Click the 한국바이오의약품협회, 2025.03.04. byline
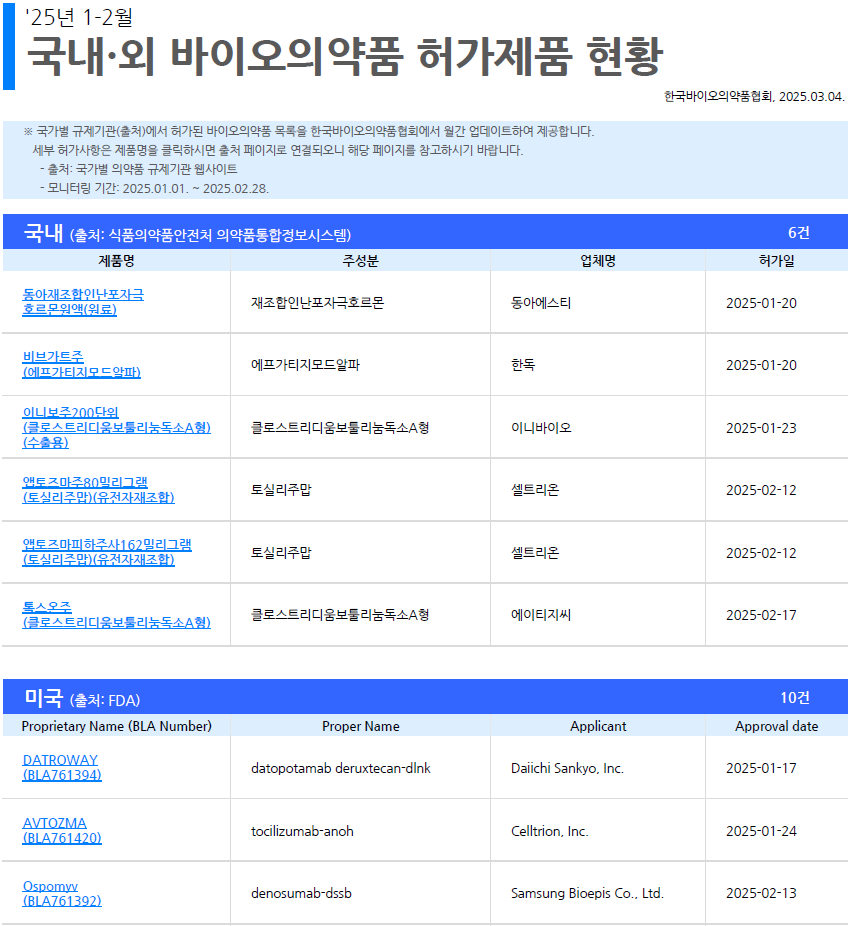The width and height of the screenshot is (852, 926). coord(754,96)
